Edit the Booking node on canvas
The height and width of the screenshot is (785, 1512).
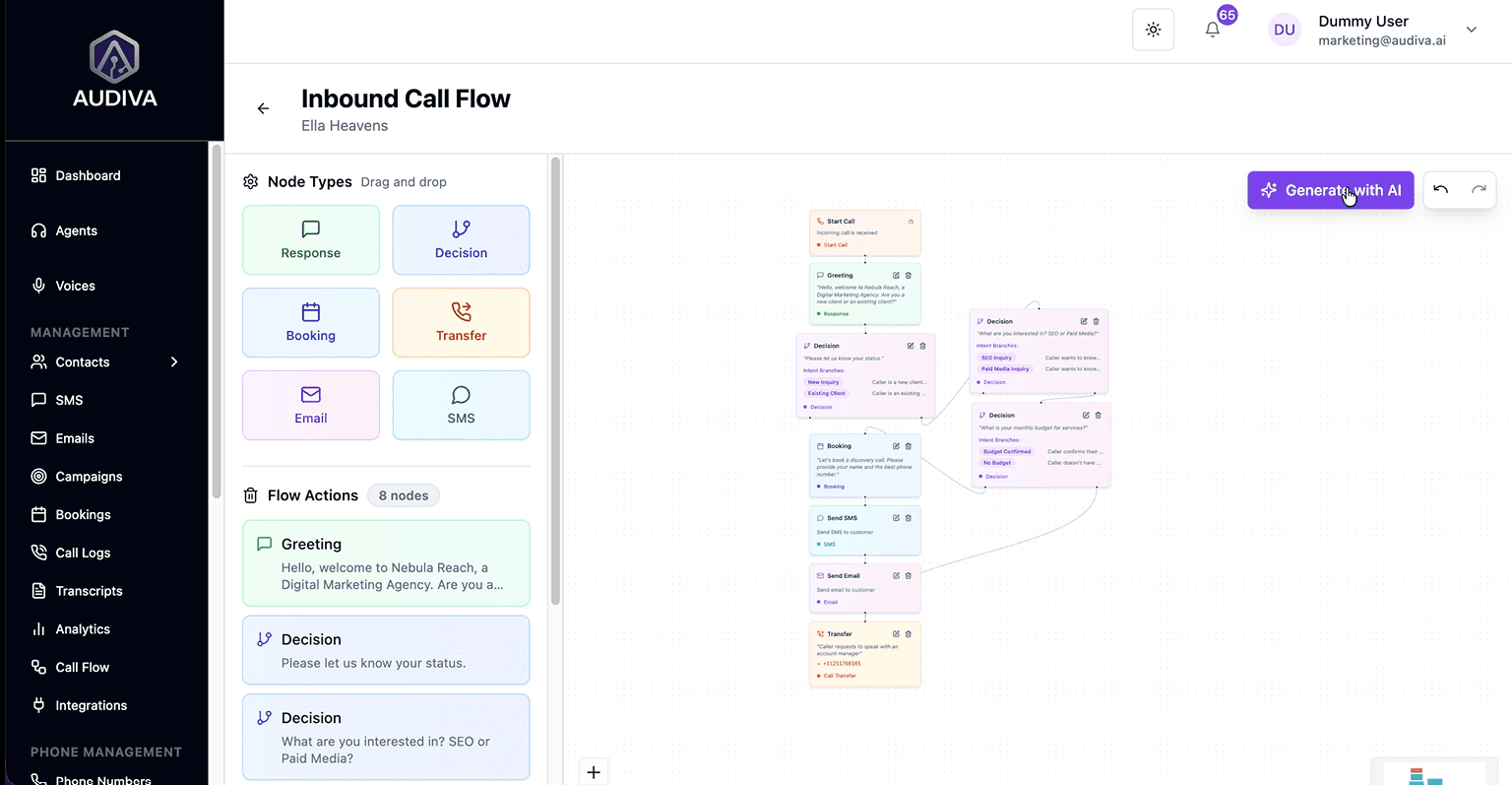(896, 446)
